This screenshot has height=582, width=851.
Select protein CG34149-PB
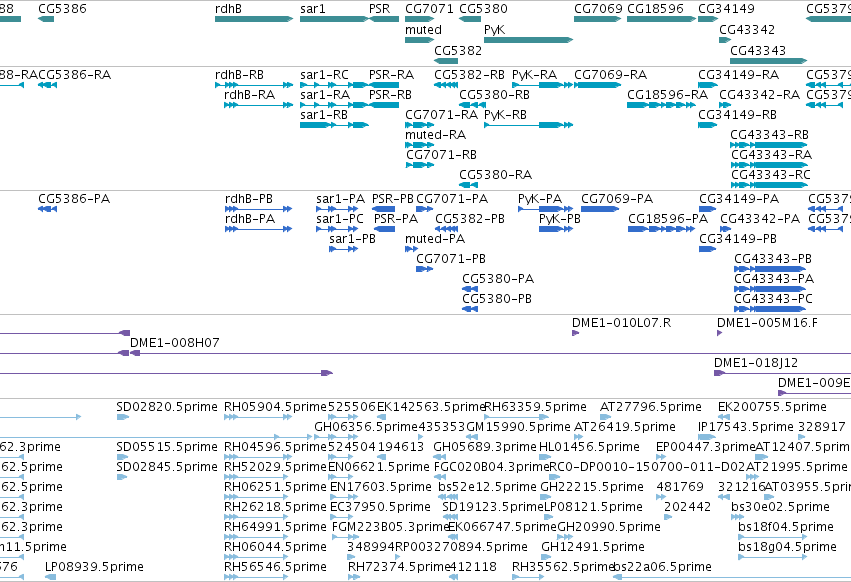click(x=738, y=239)
